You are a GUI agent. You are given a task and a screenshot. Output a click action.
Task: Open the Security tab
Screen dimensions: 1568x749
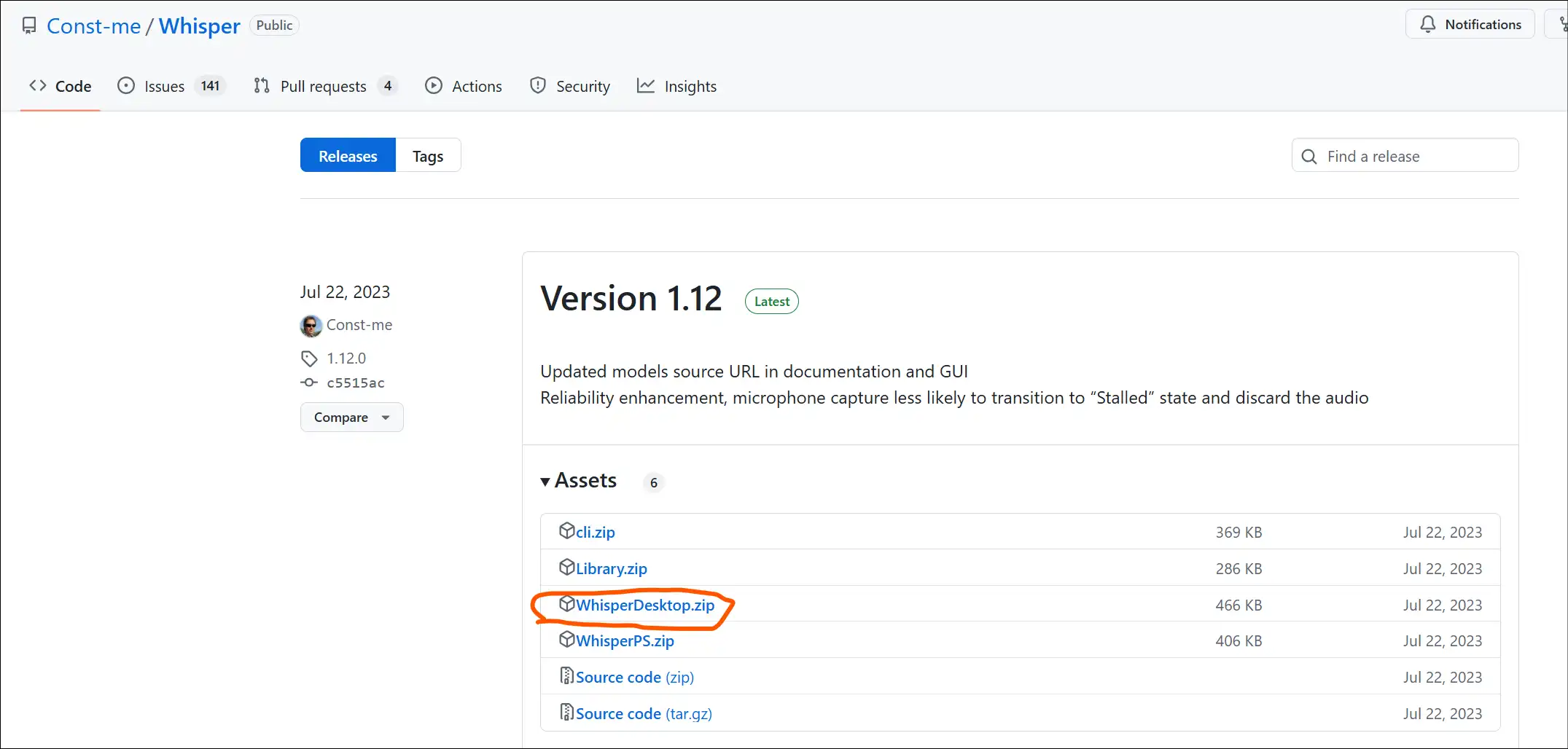point(570,86)
